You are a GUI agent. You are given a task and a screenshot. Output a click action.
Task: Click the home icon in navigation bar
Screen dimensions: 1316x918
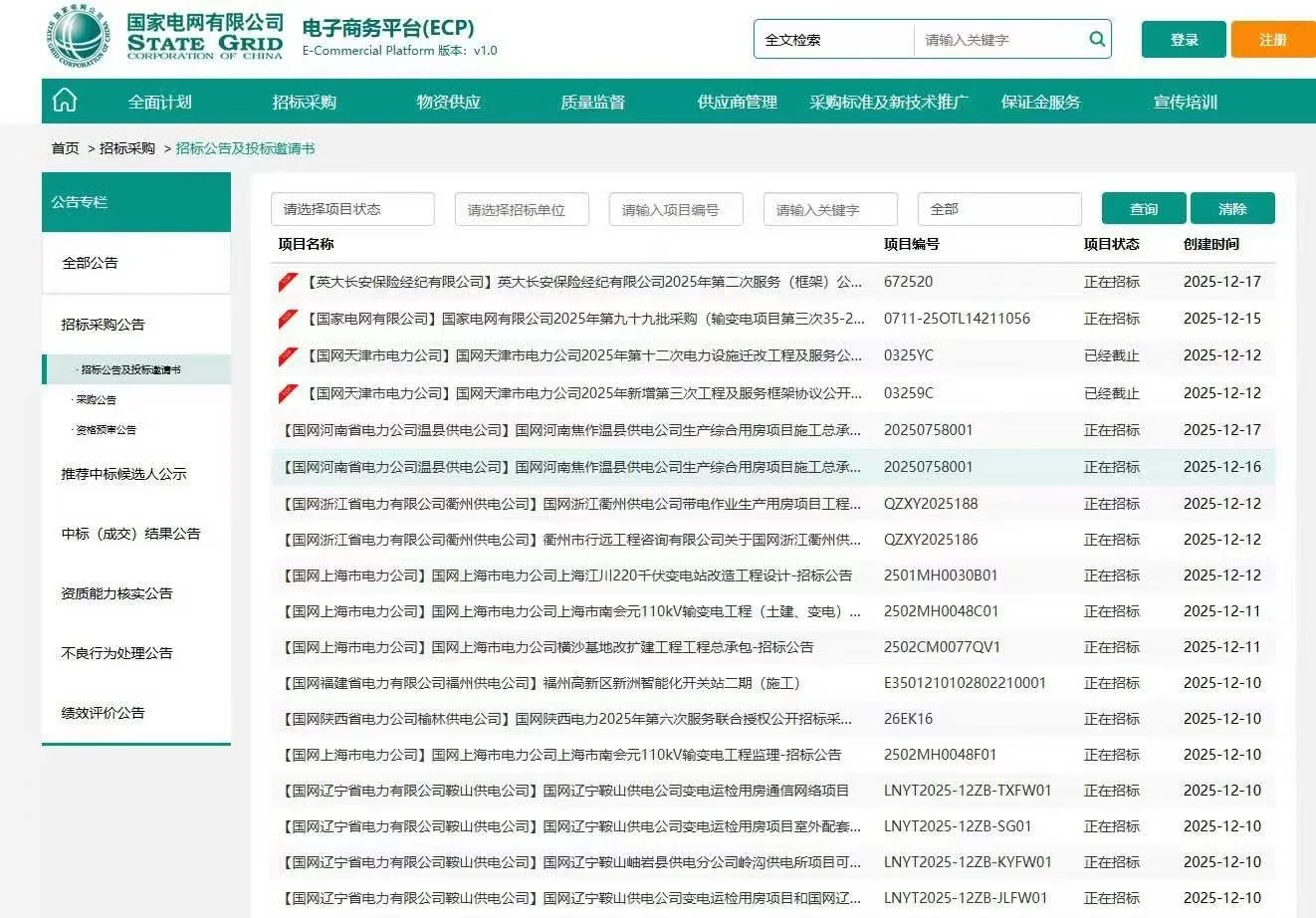[65, 101]
